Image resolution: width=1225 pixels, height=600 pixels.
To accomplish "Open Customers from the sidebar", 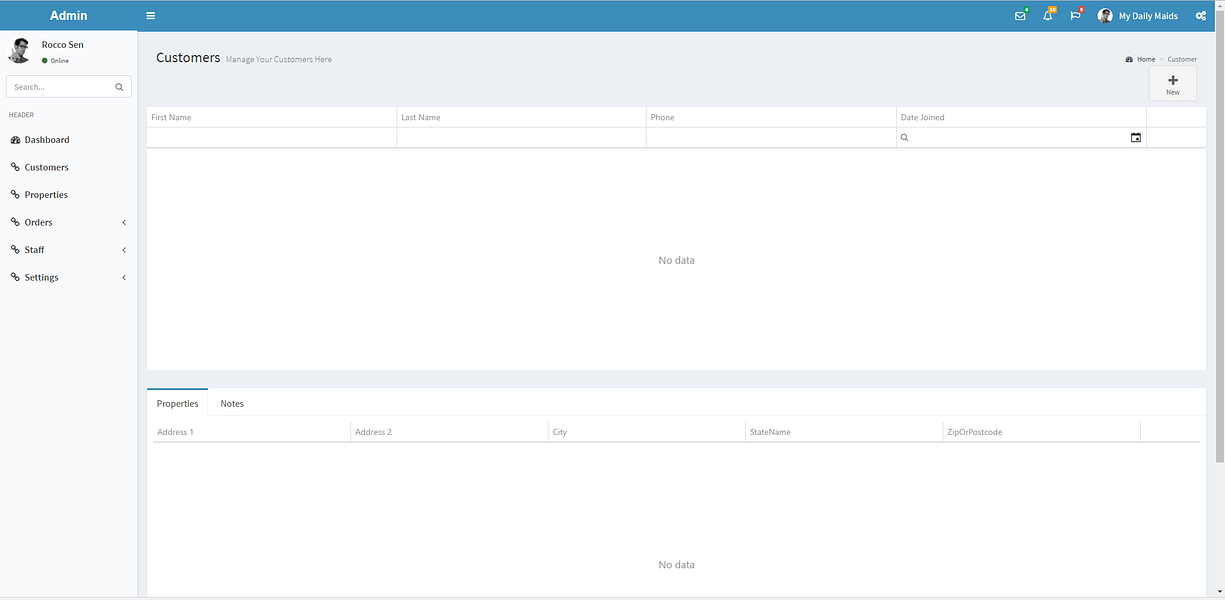I will [69, 167].
